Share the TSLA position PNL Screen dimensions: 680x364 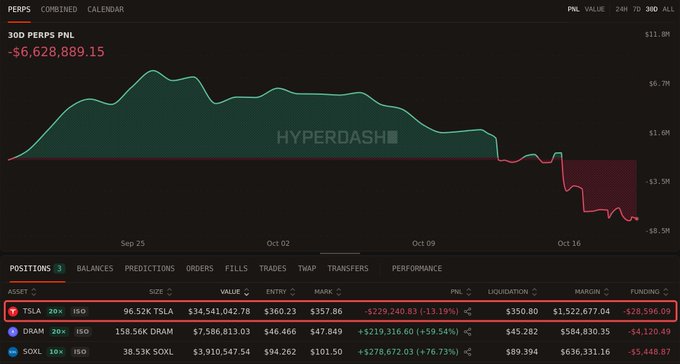tap(468, 312)
